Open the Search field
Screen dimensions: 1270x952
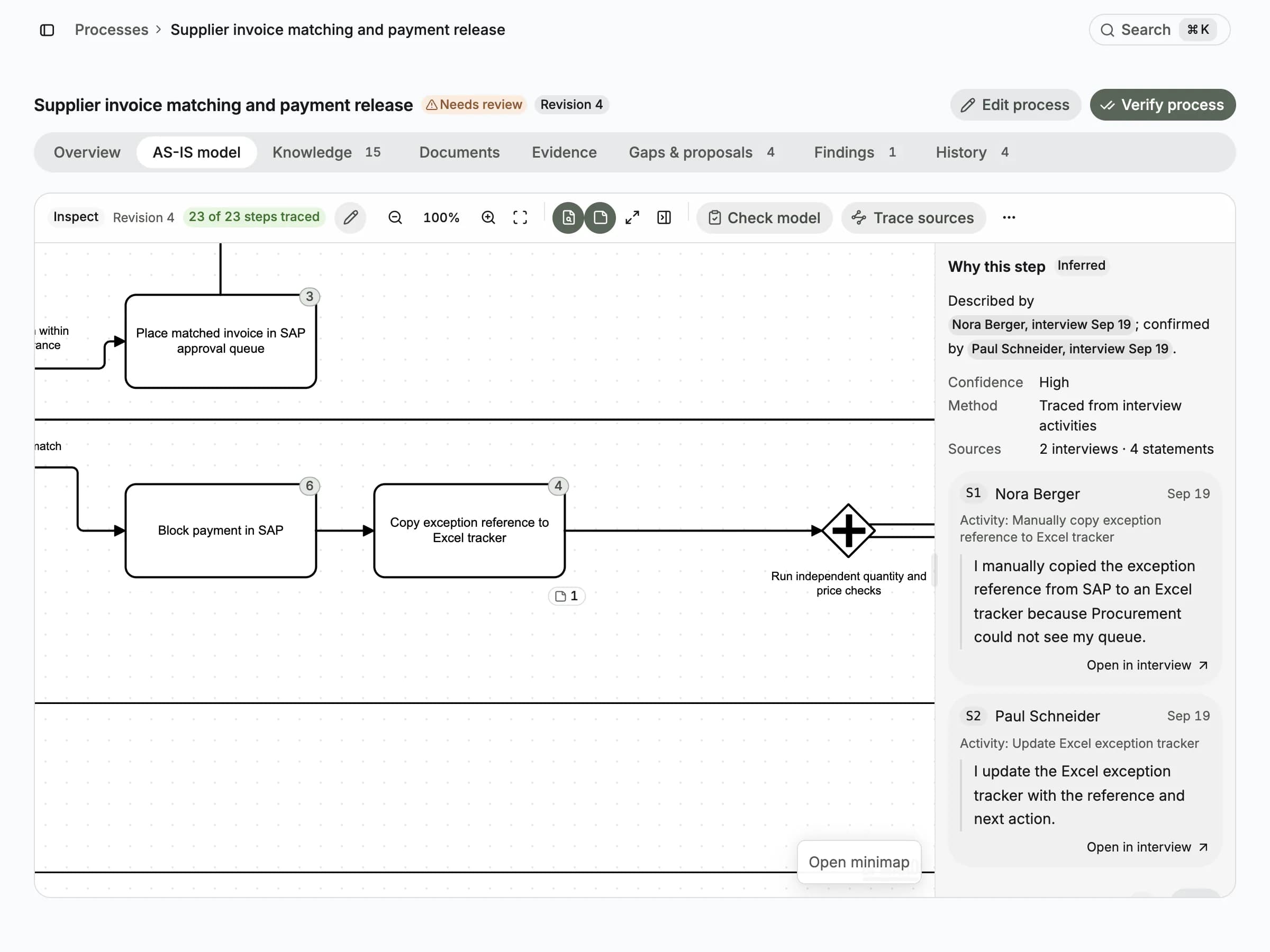pos(1159,30)
